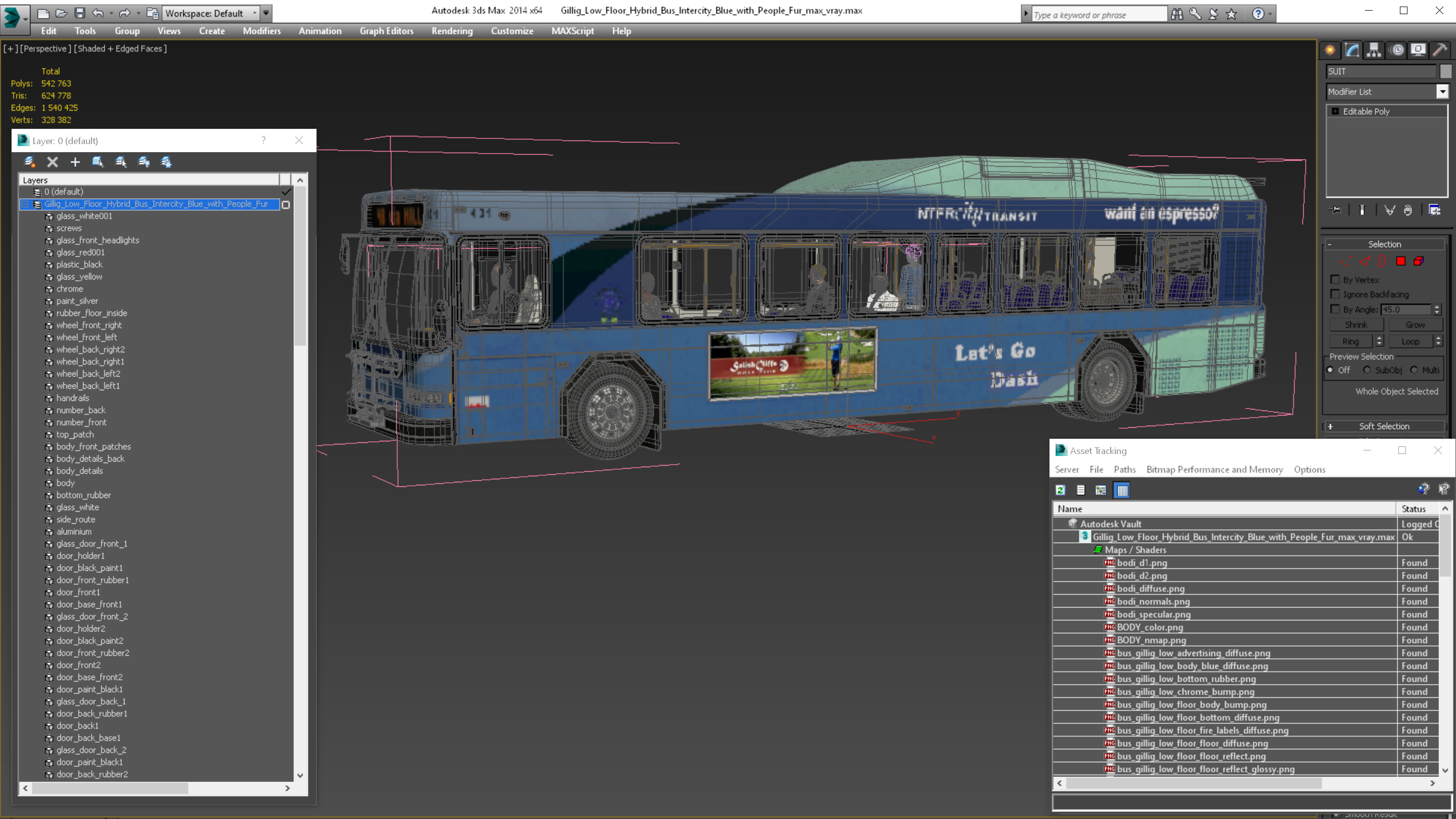Click the Open File folder icon
This screenshot has width=1456, height=819.
click(x=62, y=13)
